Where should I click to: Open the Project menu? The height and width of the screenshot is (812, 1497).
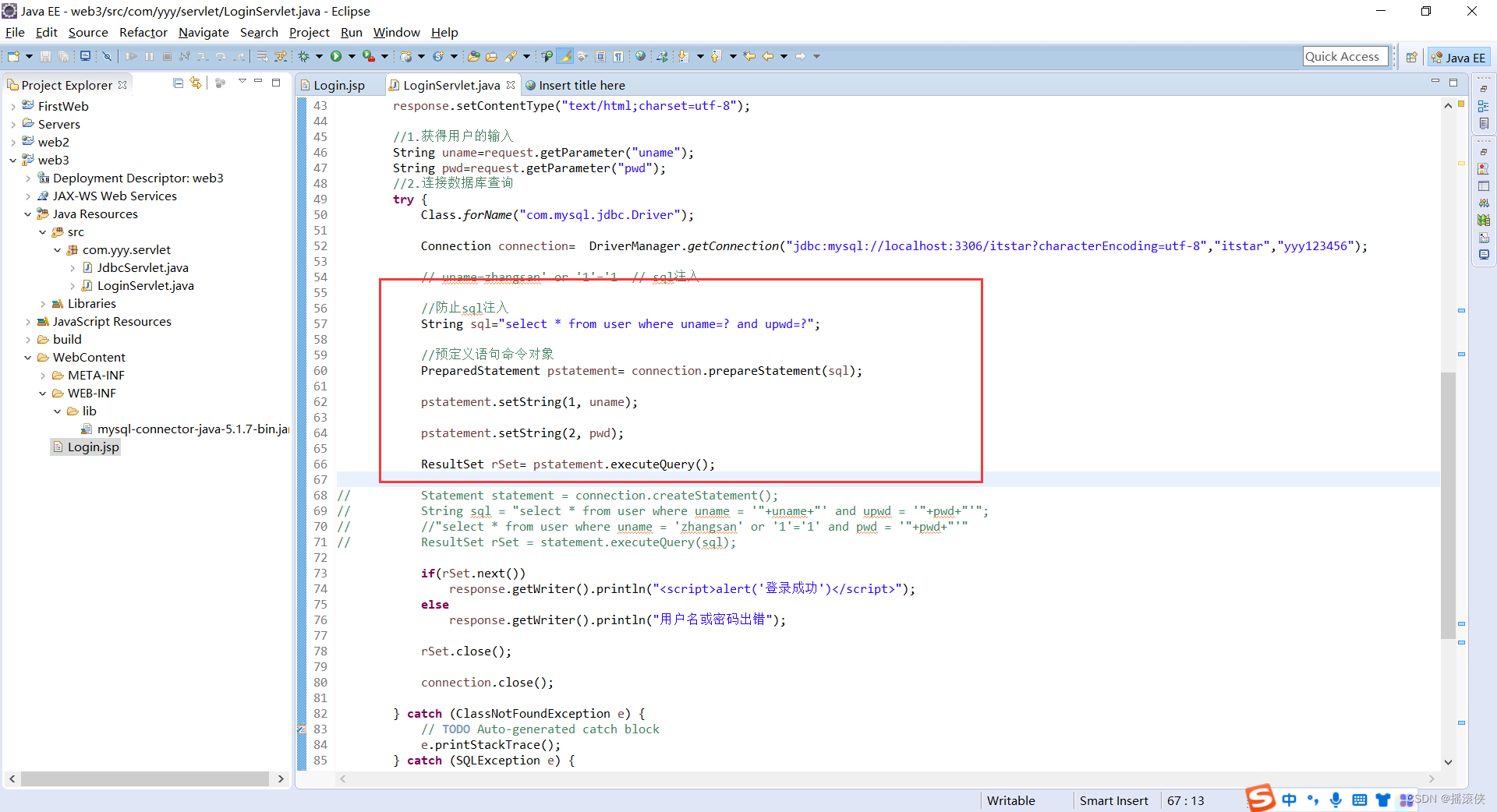pos(310,32)
